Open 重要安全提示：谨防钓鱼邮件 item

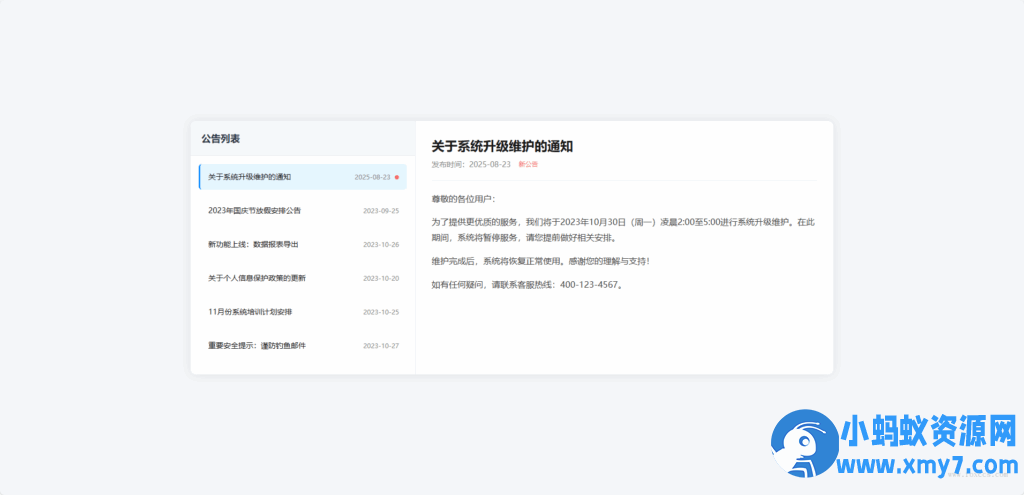pos(302,345)
